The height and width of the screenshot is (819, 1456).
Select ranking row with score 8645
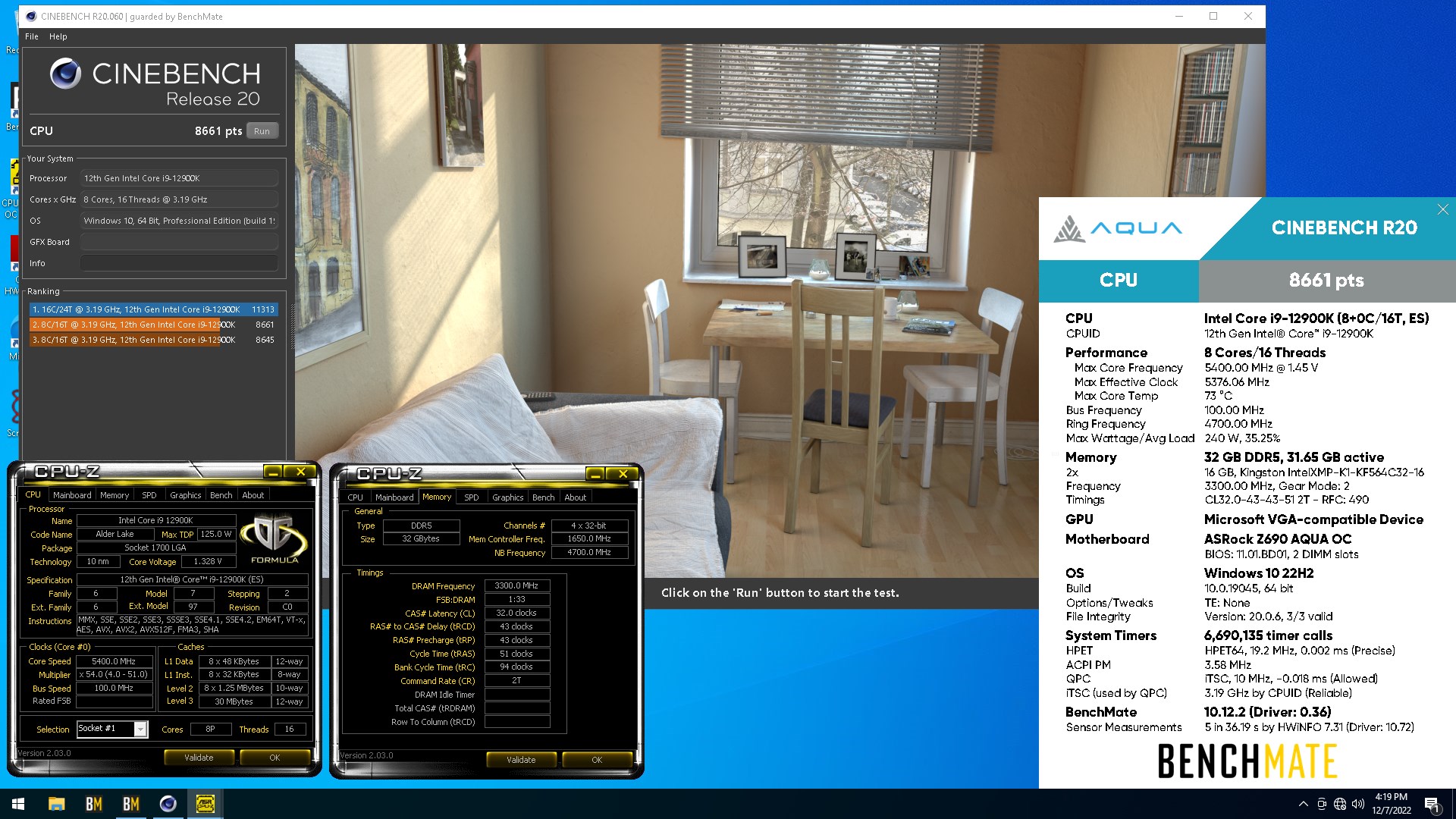pyautogui.click(x=153, y=340)
